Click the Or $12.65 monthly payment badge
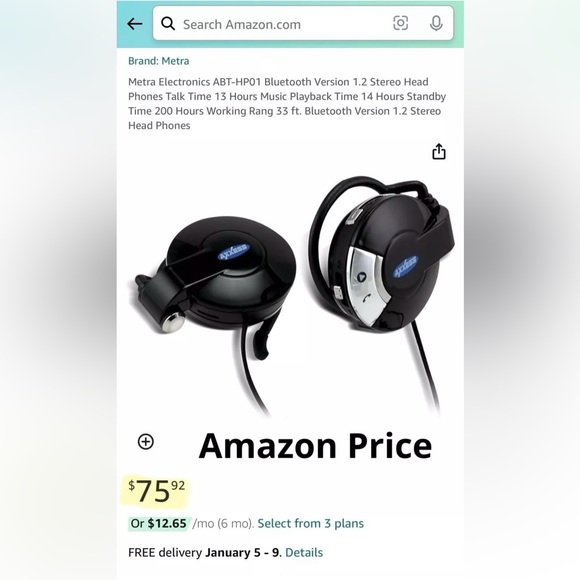The width and height of the screenshot is (580, 580). click(x=159, y=523)
